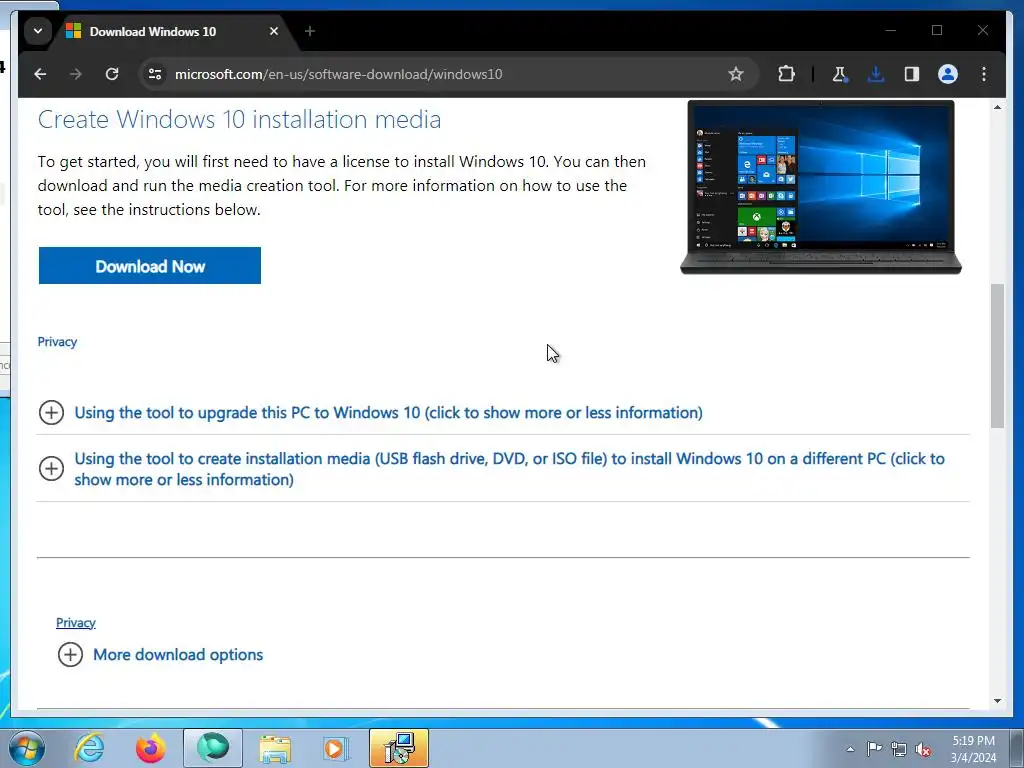1024x768 pixels.
Task: Open the Chrome three-dot menu
Action: point(984,74)
